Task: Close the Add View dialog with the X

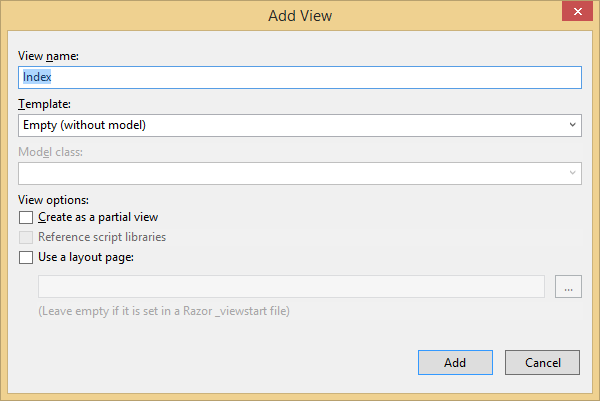Action: 577,11
